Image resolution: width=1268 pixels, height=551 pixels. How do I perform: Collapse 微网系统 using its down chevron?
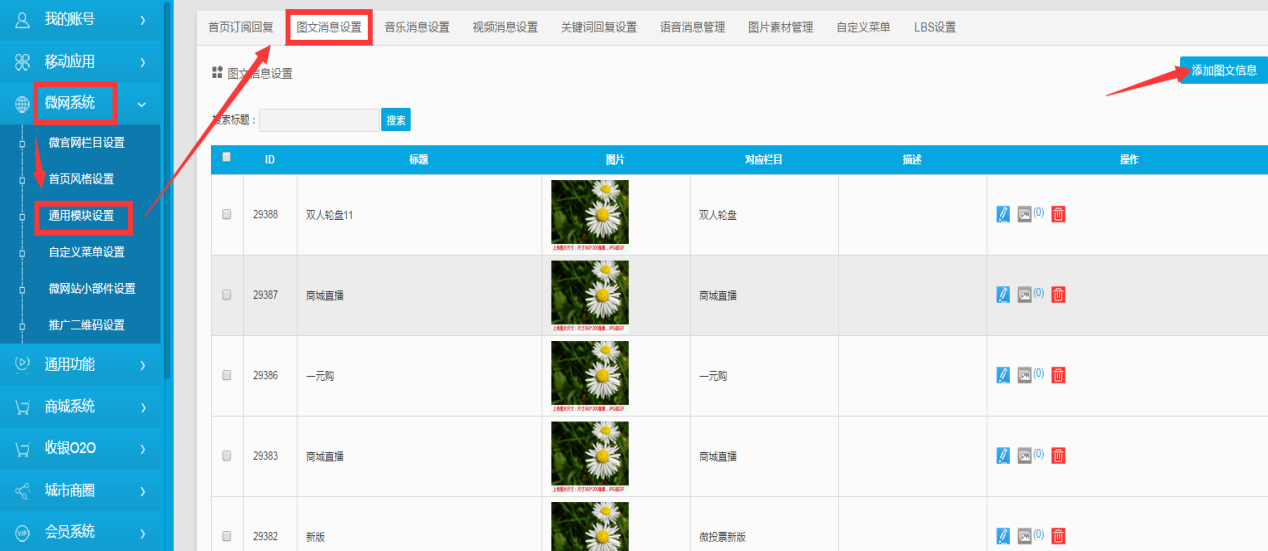tap(142, 103)
